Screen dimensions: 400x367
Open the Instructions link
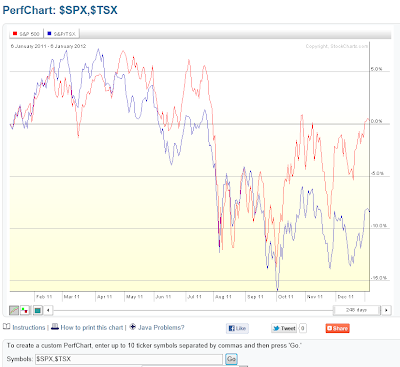[x=29, y=328]
